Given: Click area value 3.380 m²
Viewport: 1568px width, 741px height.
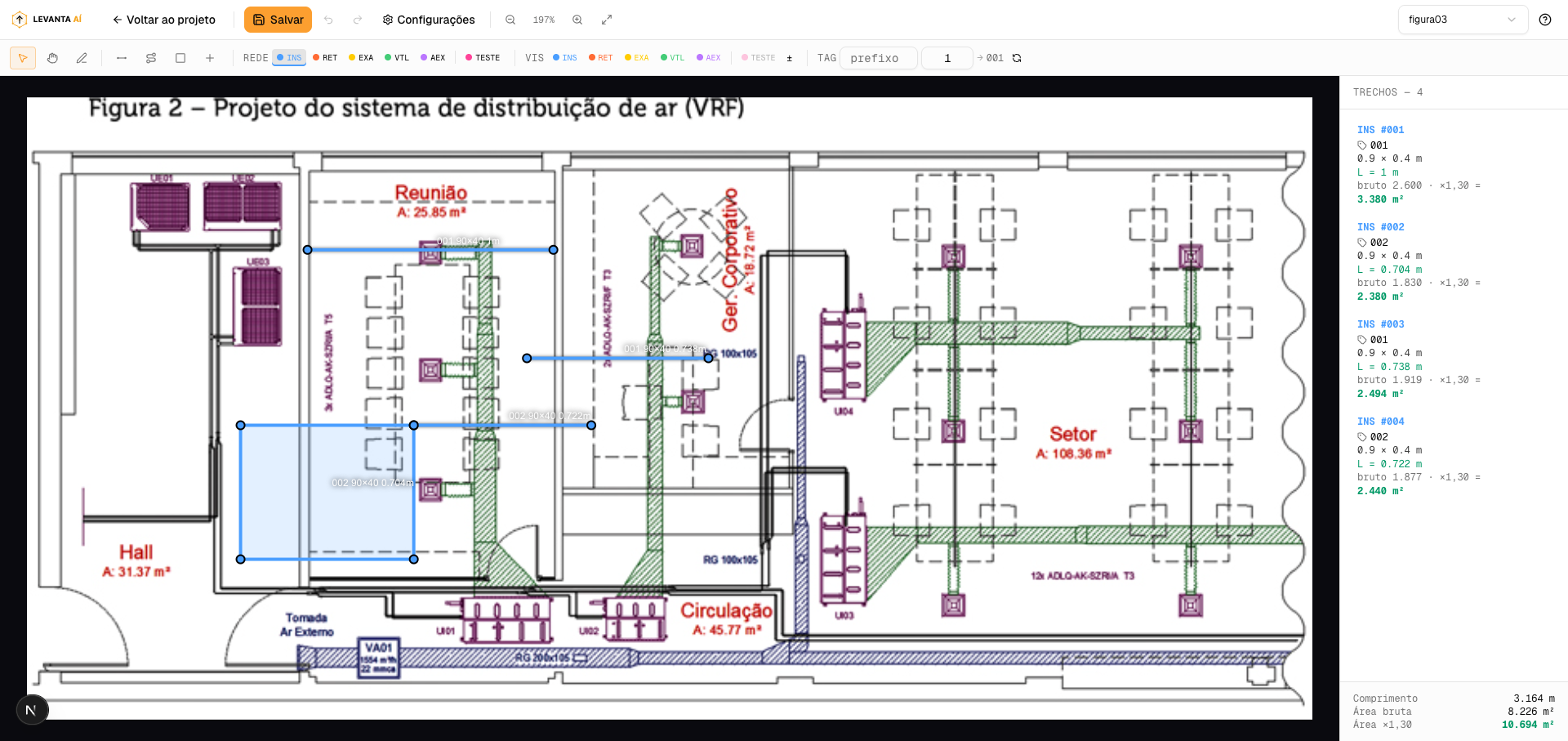Looking at the screenshot, I should coord(1380,199).
